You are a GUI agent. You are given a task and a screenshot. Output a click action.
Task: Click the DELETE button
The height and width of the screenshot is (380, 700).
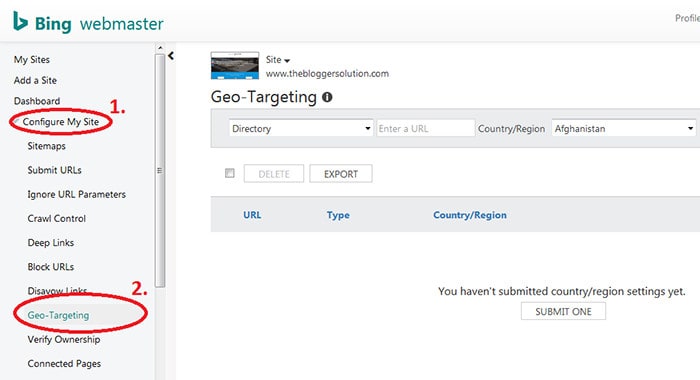pos(274,174)
